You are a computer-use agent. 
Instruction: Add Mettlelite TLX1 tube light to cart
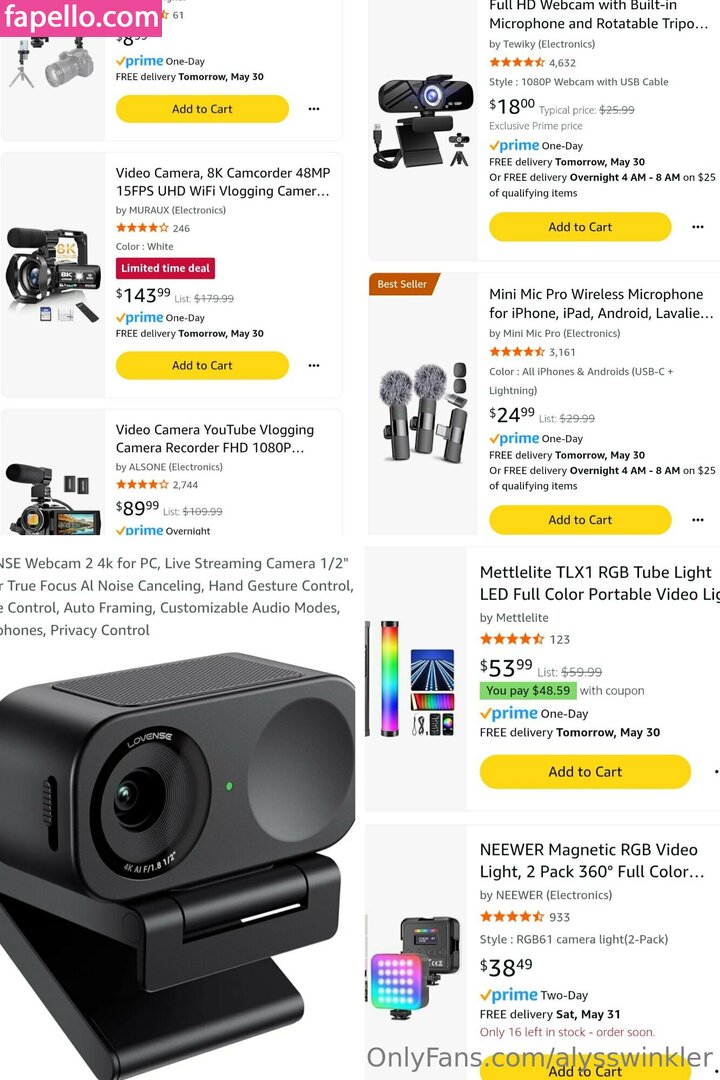pos(585,772)
